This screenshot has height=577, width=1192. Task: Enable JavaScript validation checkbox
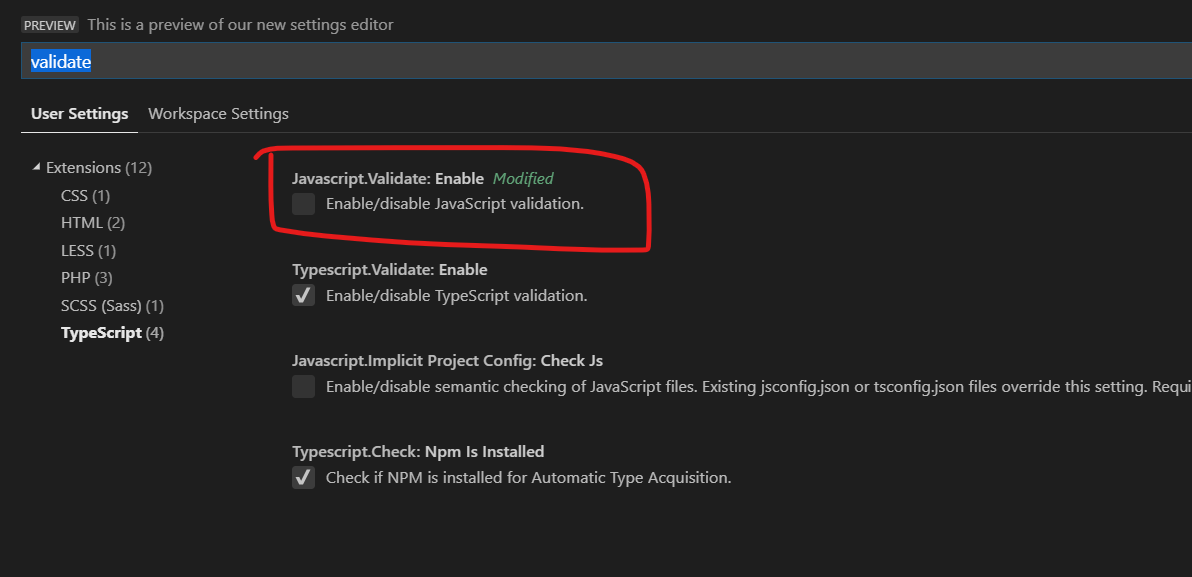(303, 203)
